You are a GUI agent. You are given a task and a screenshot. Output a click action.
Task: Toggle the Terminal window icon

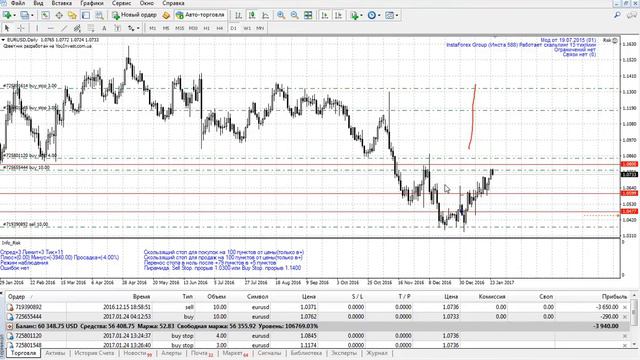point(86,15)
